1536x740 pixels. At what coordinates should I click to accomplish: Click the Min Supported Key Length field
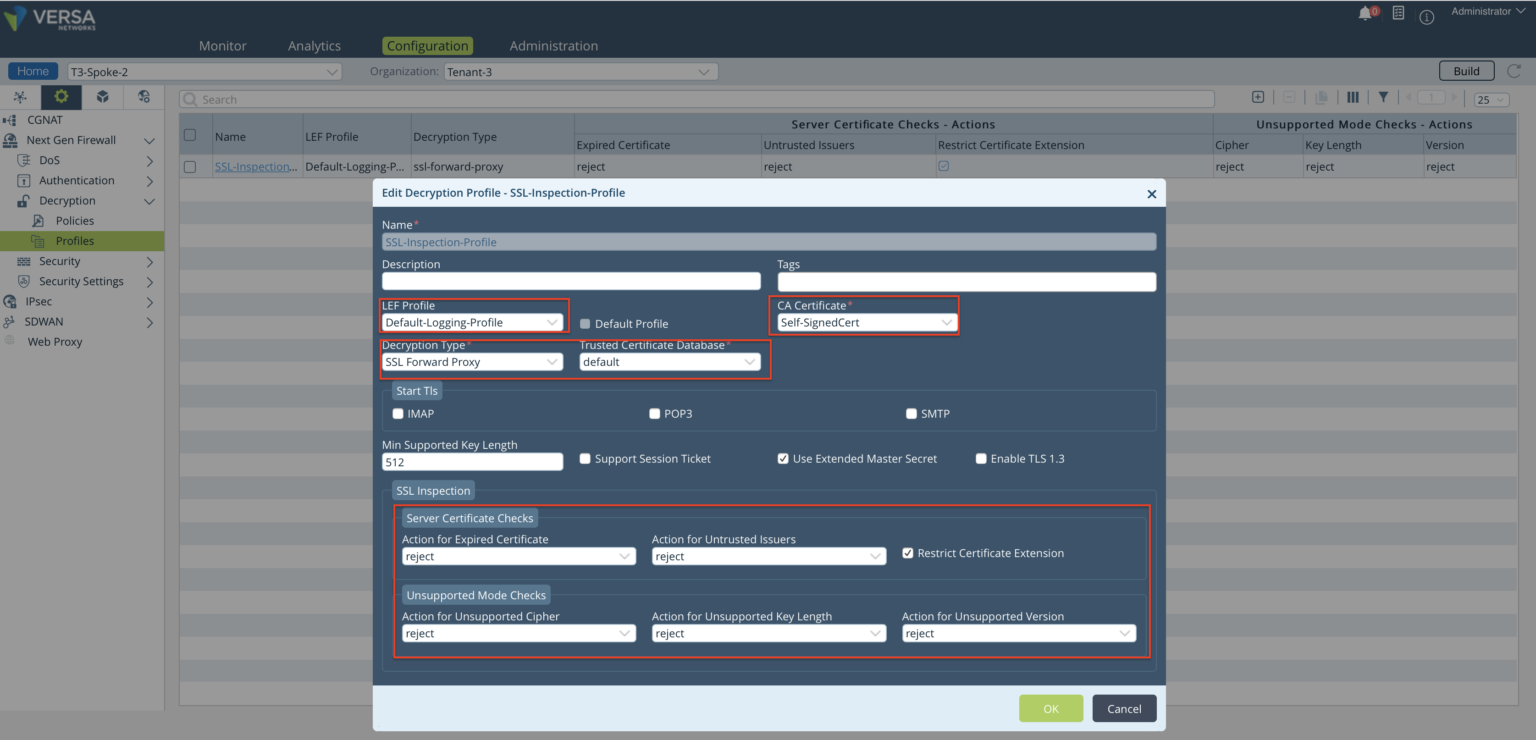(x=471, y=461)
